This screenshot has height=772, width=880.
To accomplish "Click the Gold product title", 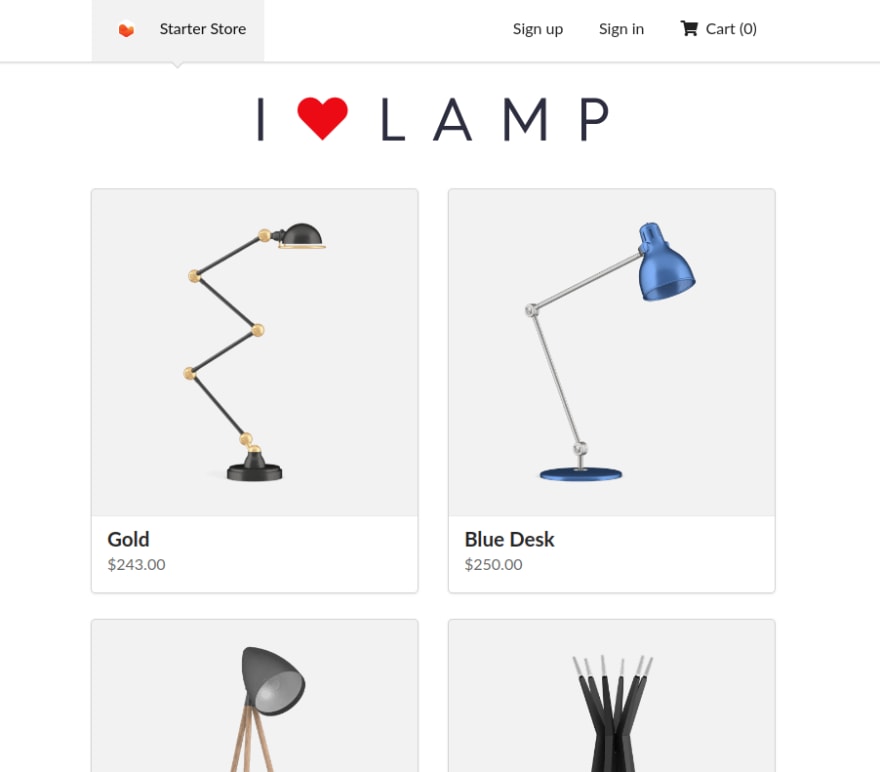I will coord(129,539).
